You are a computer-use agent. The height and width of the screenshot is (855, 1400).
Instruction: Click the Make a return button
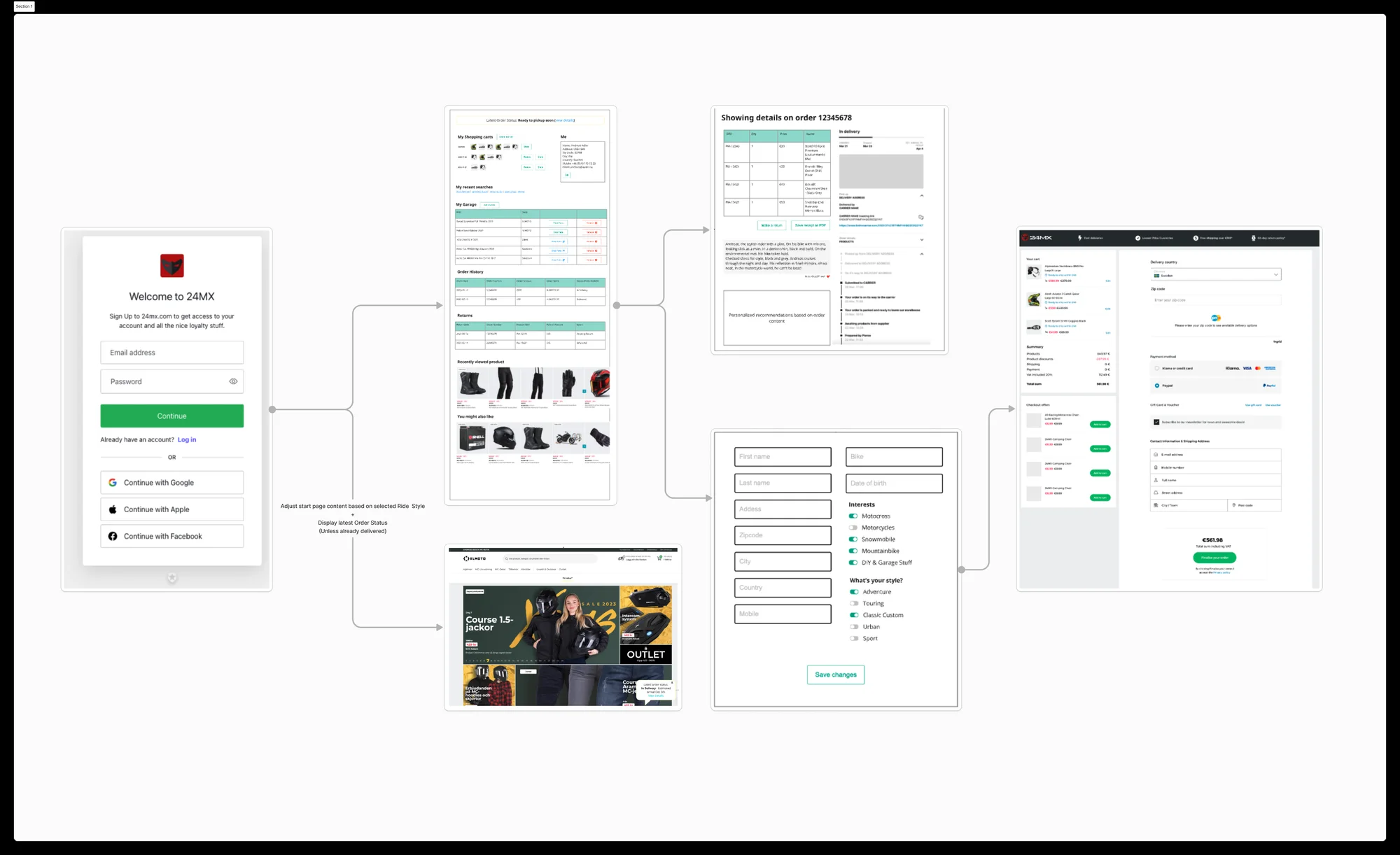point(771,225)
